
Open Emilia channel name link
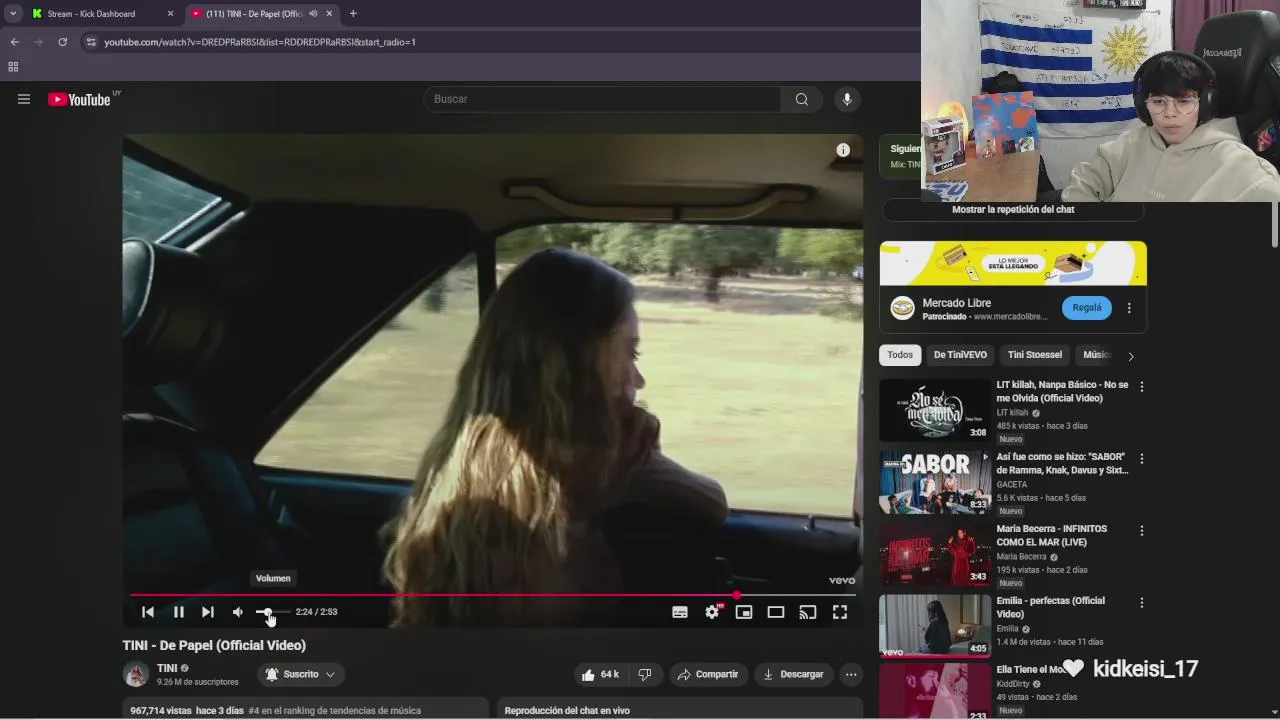[x=1009, y=629]
